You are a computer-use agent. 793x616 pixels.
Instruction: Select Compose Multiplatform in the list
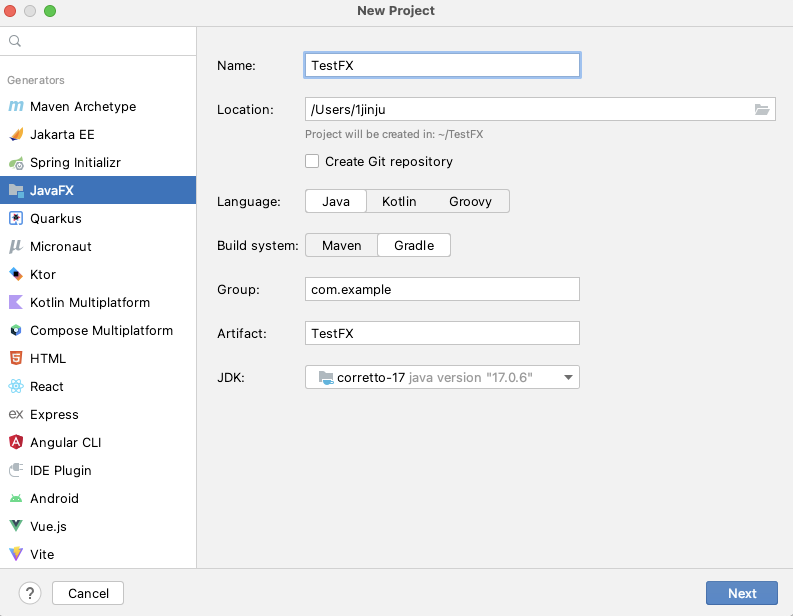click(101, 331)
